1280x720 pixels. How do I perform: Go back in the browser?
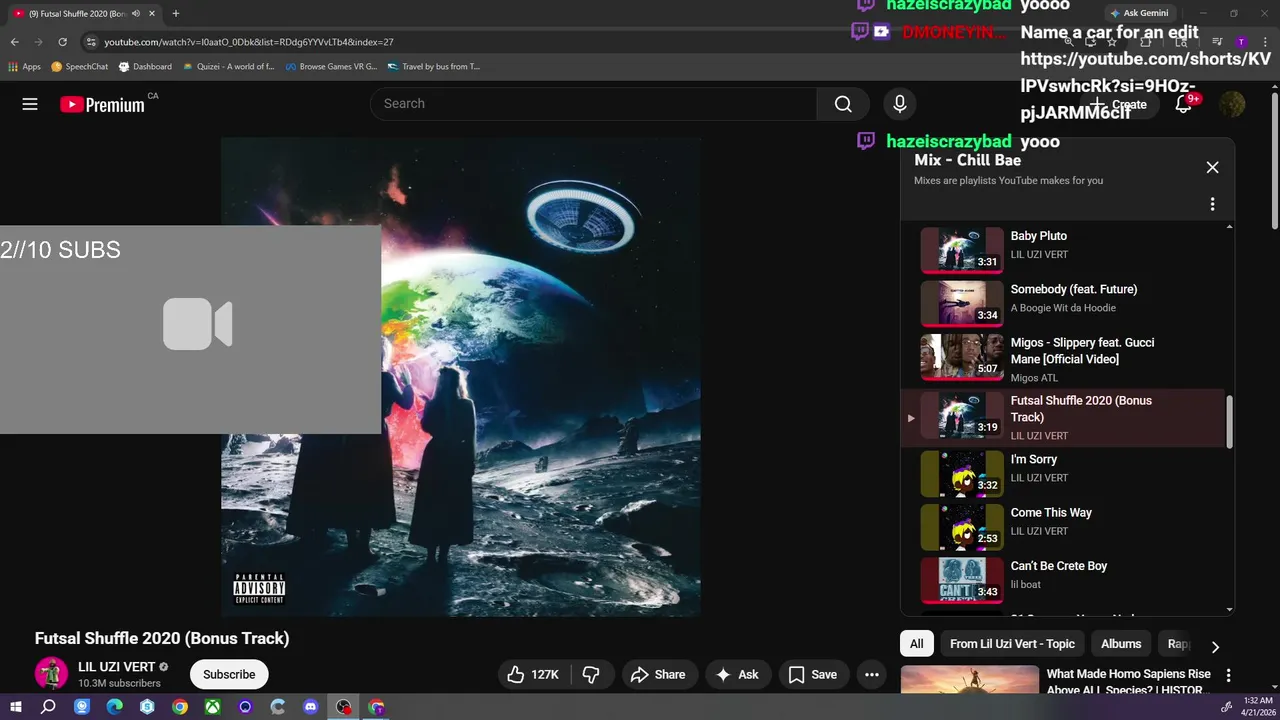tap(15, 42)
